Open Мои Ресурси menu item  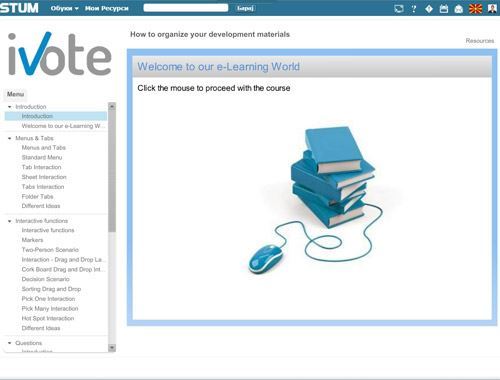(x=107, y=8)
